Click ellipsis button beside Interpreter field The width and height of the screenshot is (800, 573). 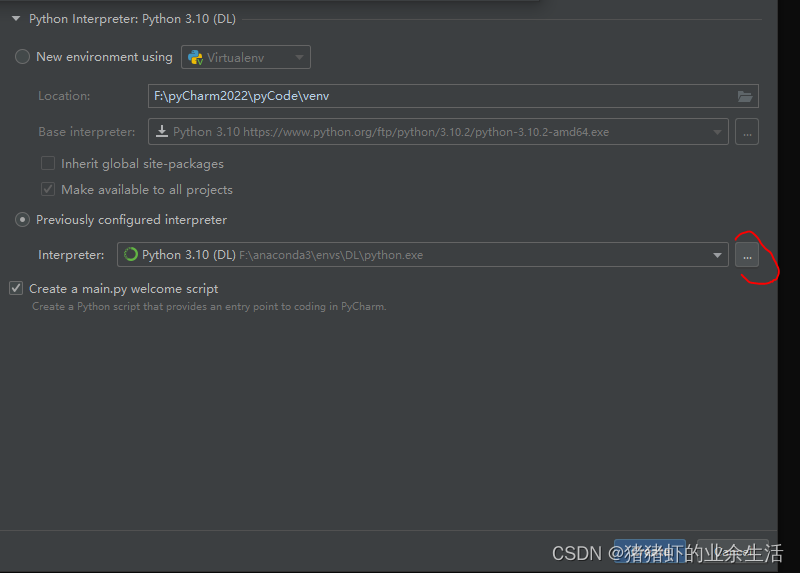747,255
